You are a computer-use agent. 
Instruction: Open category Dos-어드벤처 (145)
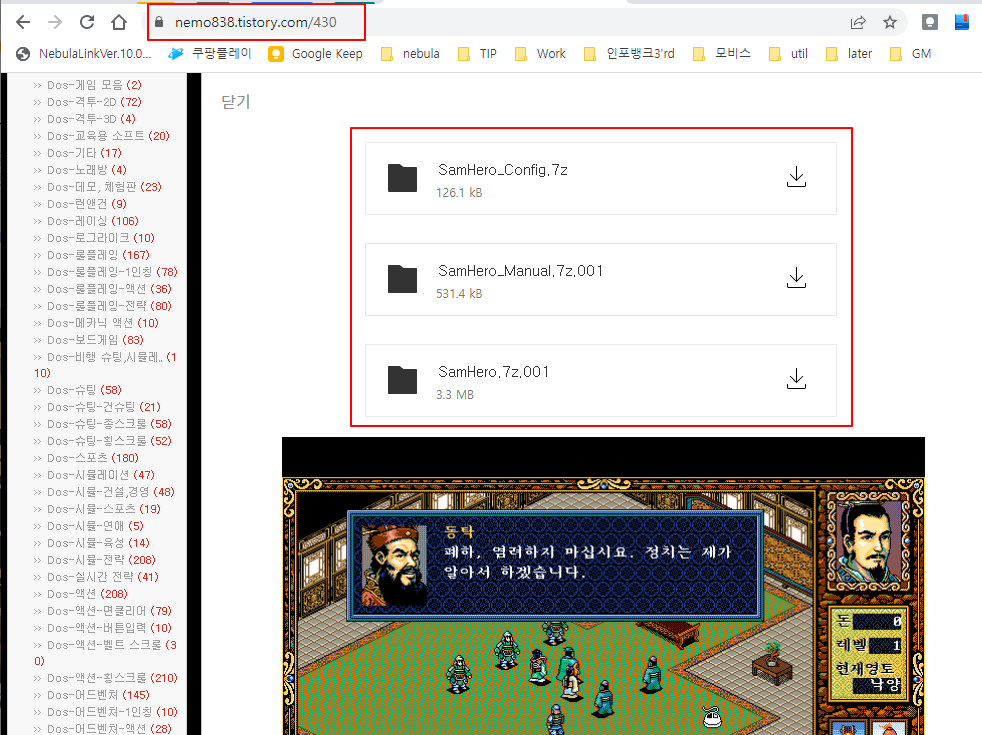pyautogui.click(x=98, y=694)
